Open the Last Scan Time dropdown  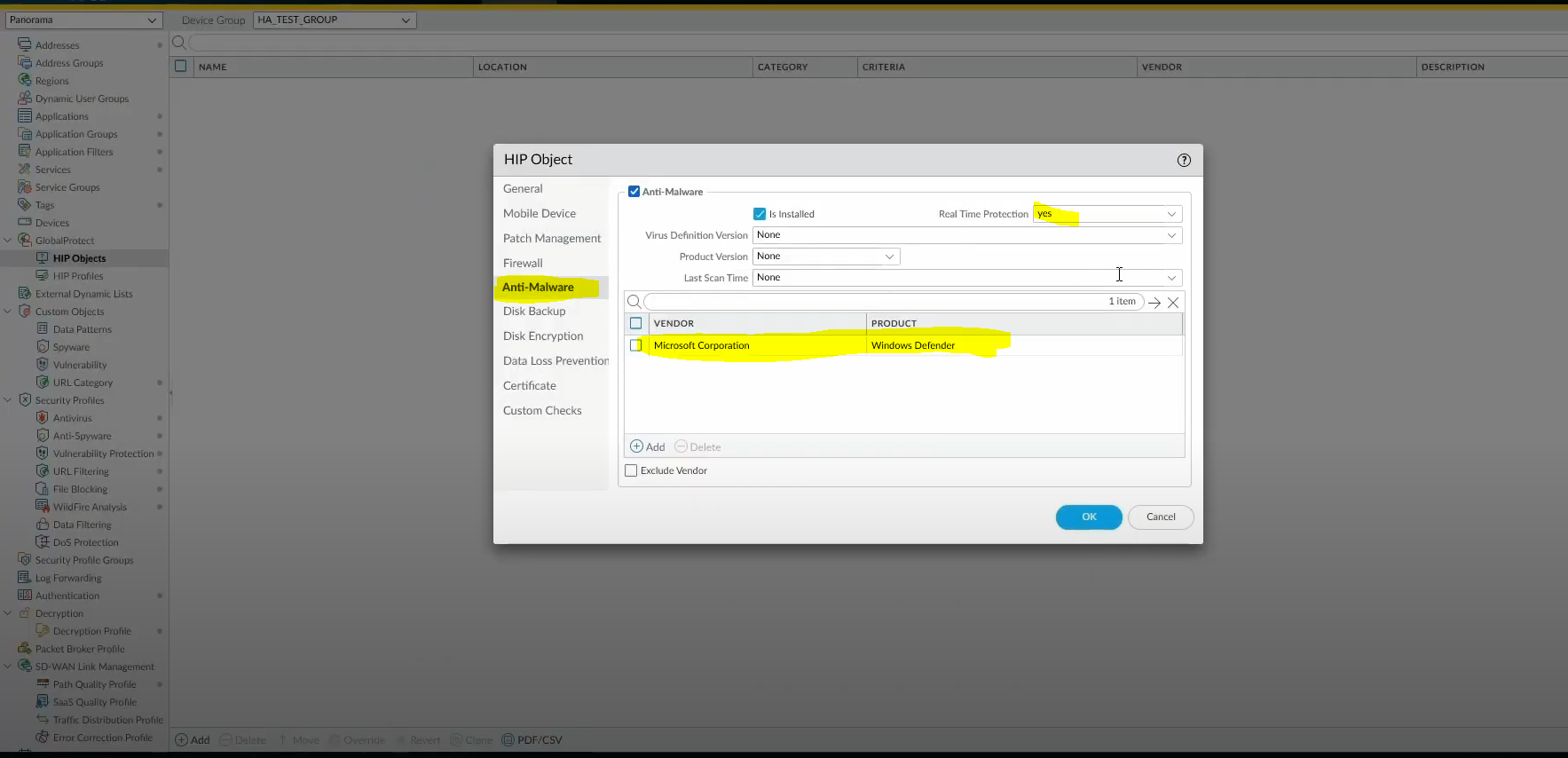1171,278
